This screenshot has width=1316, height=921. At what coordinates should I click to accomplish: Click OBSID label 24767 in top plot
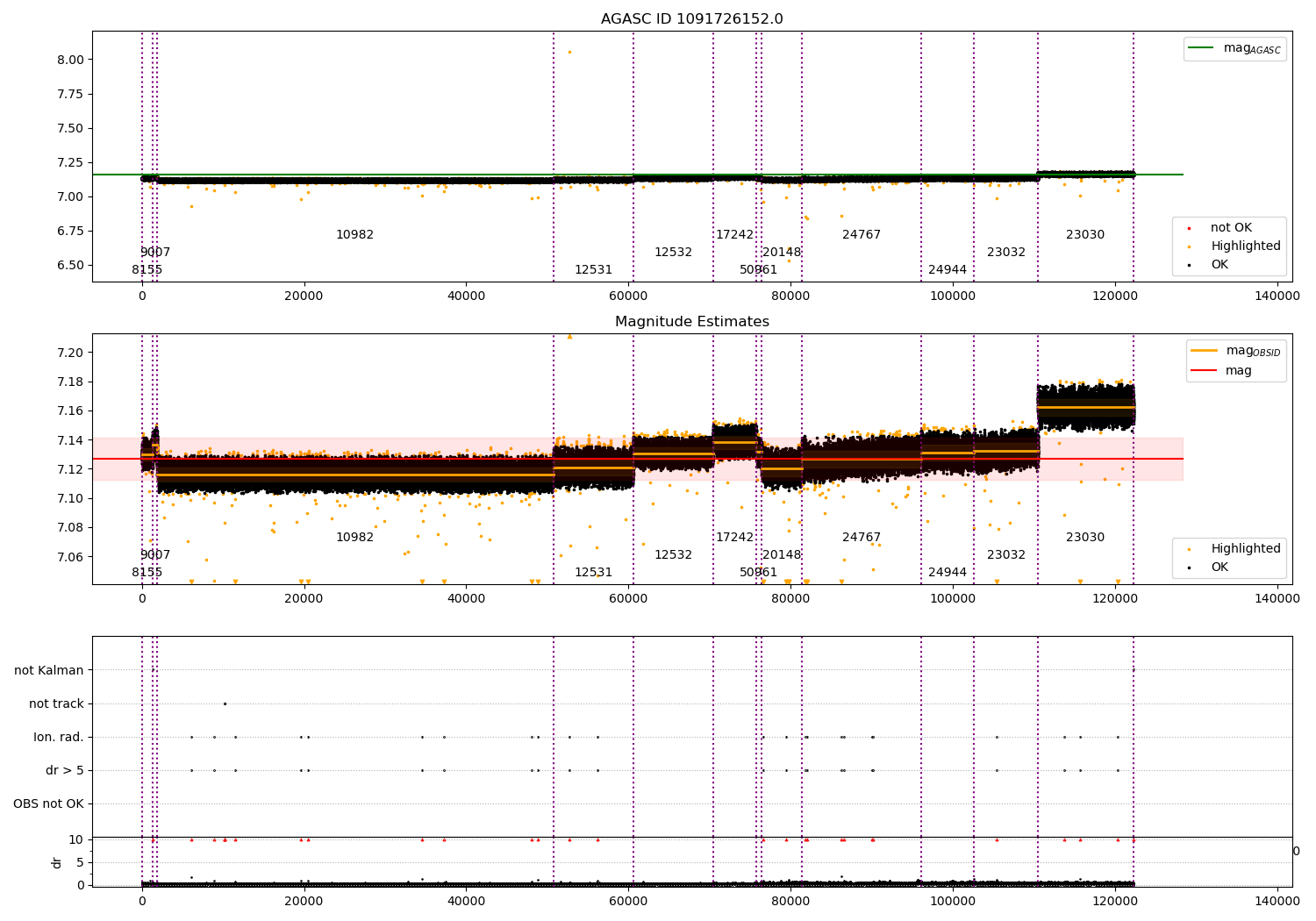(862, 234)
